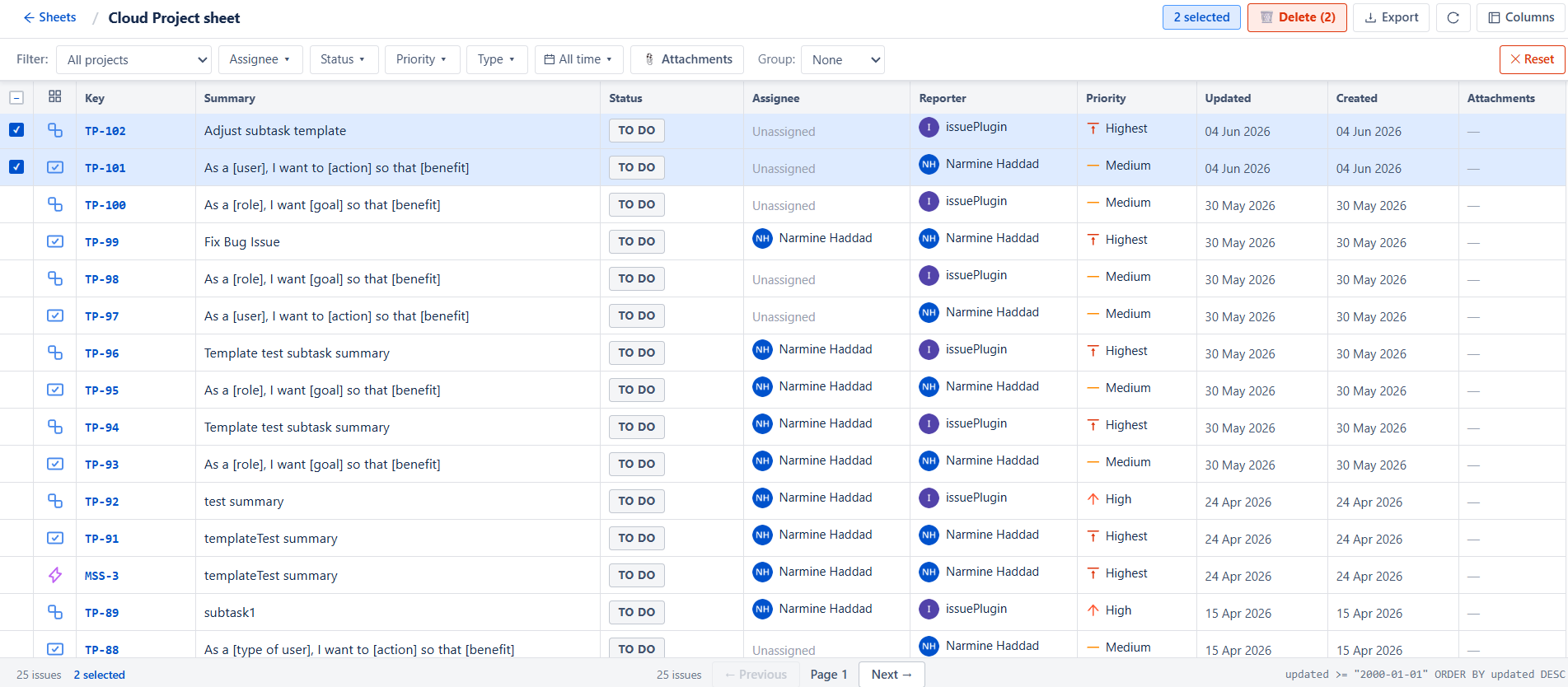Click the Delete (2) button
This screenshot has width=1568, height=687.
point(1297,17)
